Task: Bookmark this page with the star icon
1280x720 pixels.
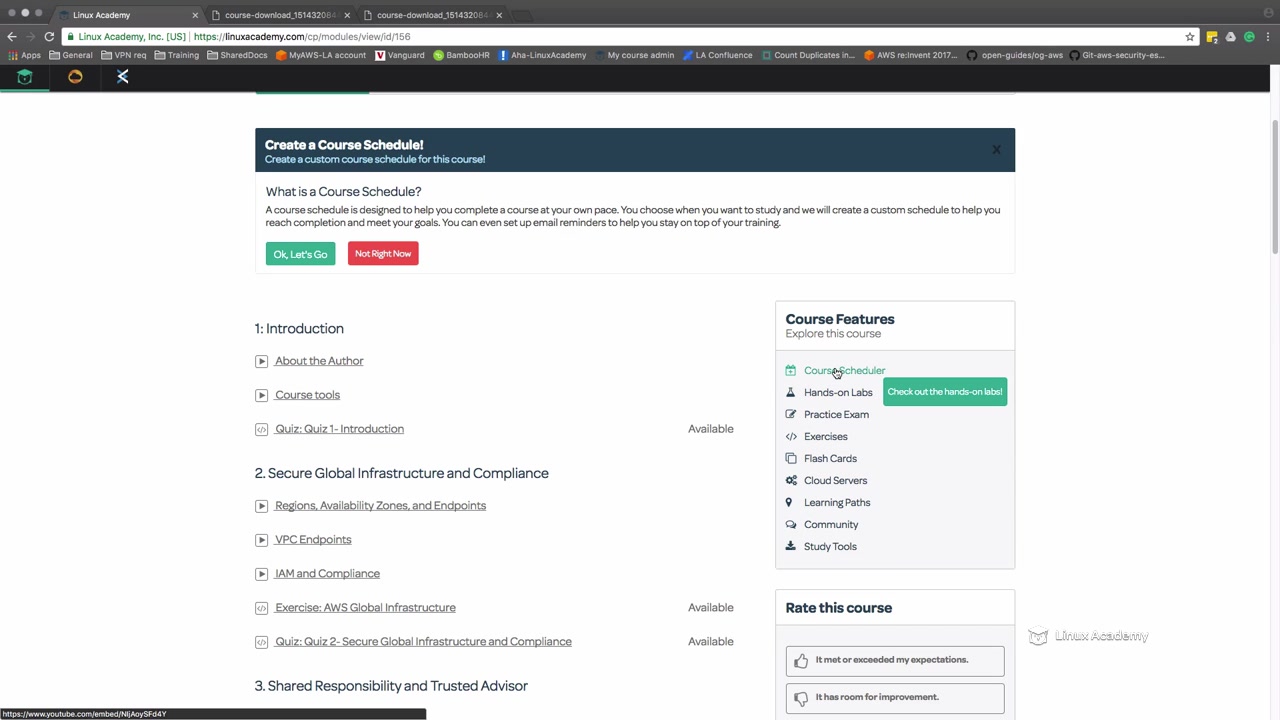Action: (1190, 37)
